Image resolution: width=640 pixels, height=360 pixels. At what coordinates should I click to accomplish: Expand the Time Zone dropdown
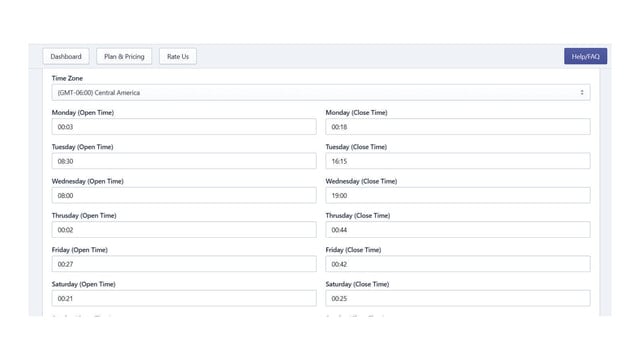pos(321,93)
